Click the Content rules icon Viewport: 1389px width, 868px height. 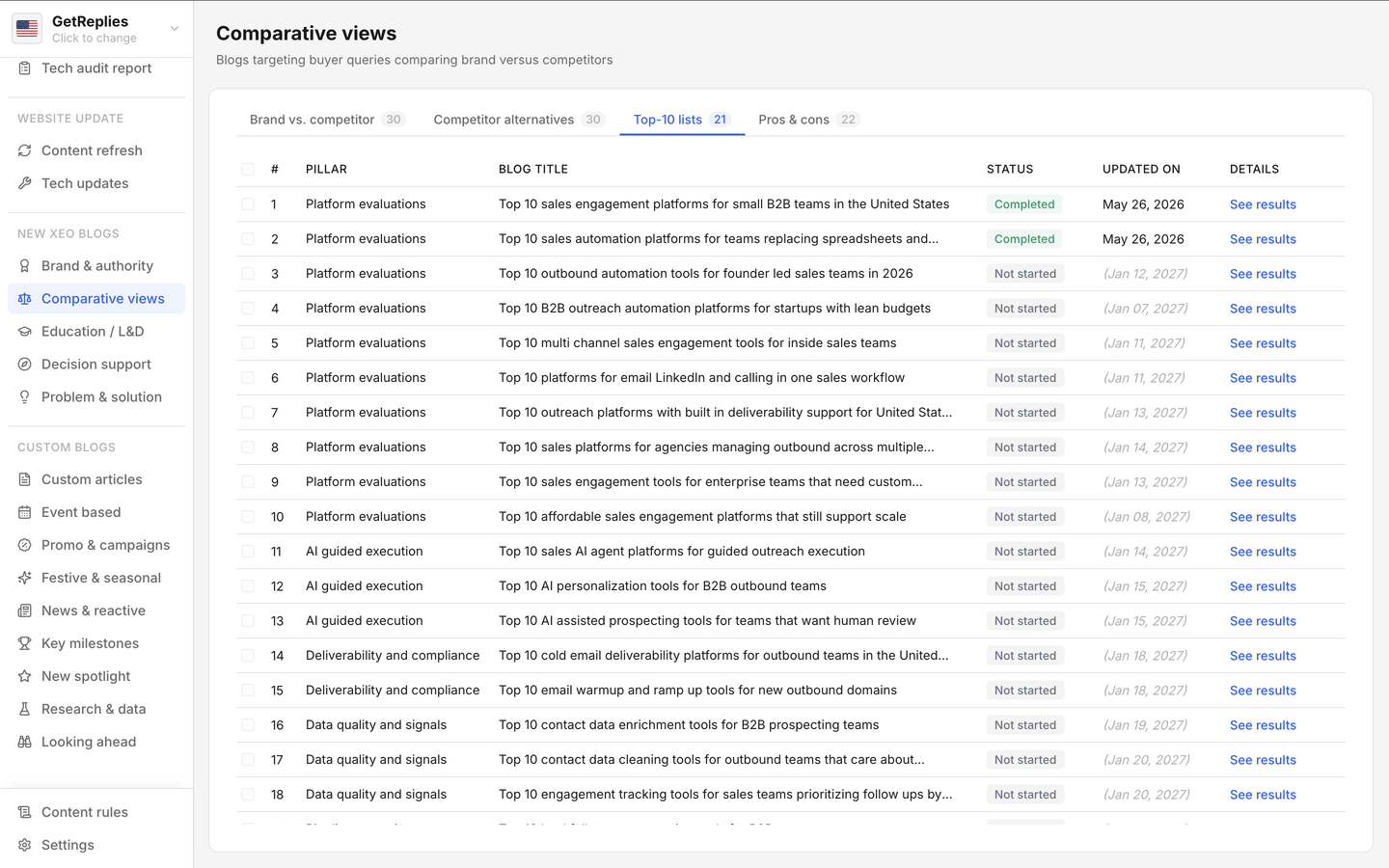pos(25,812)
